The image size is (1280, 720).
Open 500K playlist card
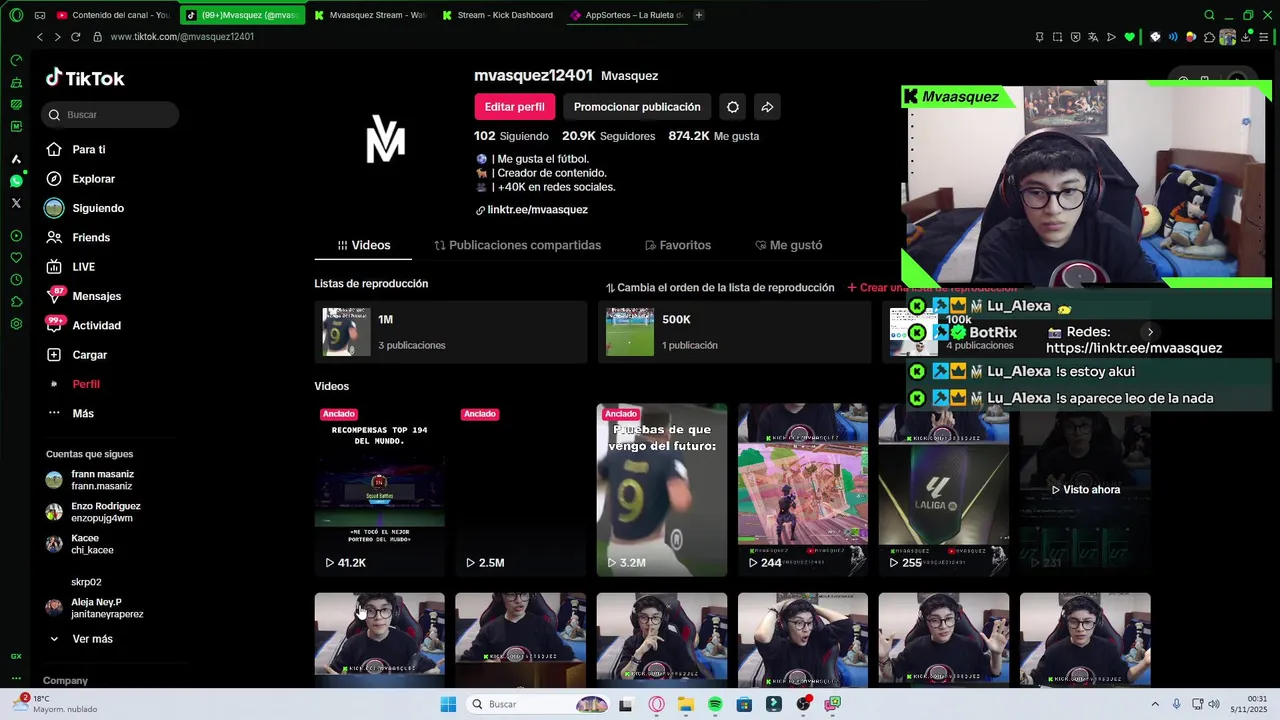(x=734, y=332)
